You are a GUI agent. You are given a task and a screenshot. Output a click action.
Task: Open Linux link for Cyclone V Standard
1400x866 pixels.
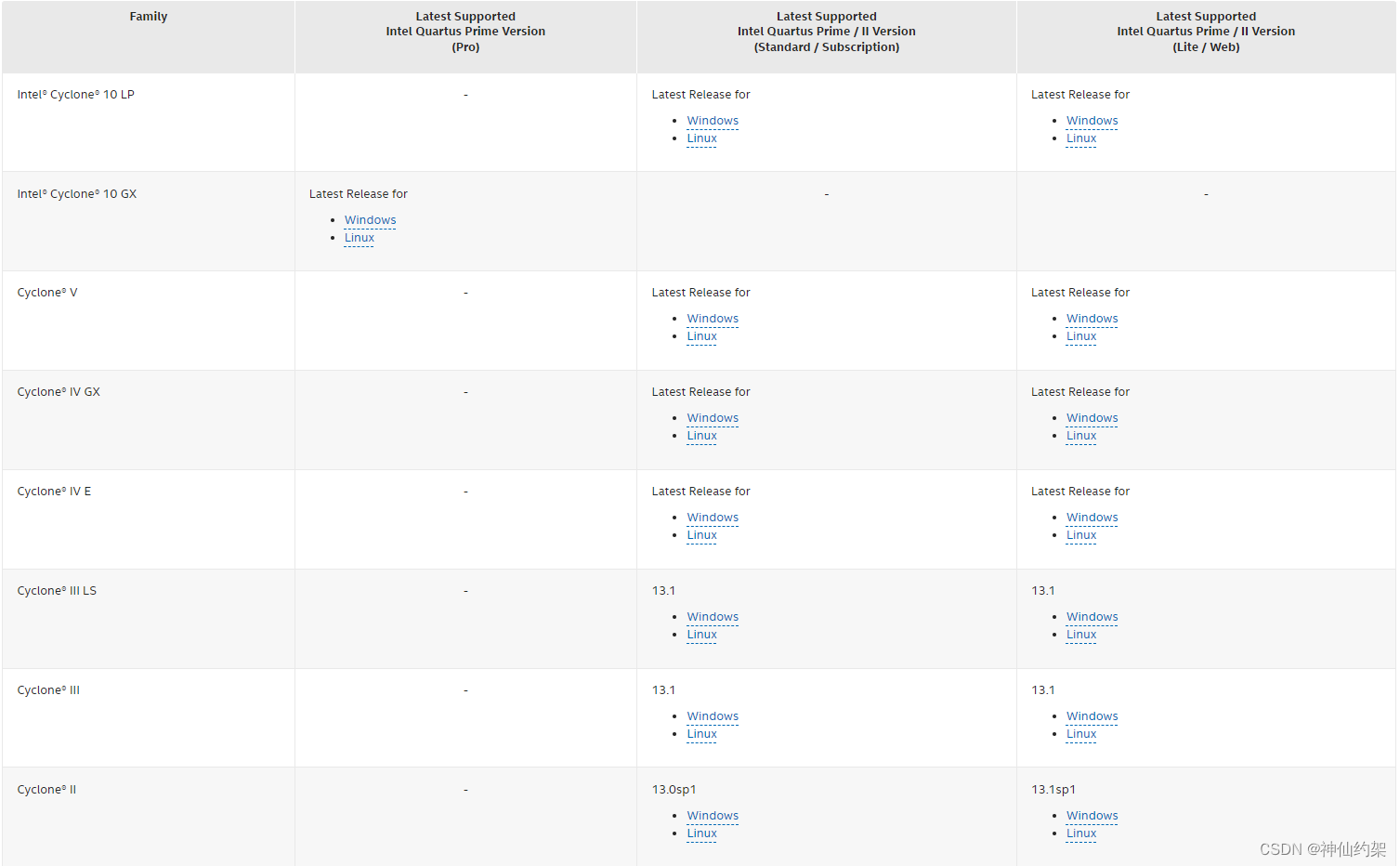tap(701, 336)
